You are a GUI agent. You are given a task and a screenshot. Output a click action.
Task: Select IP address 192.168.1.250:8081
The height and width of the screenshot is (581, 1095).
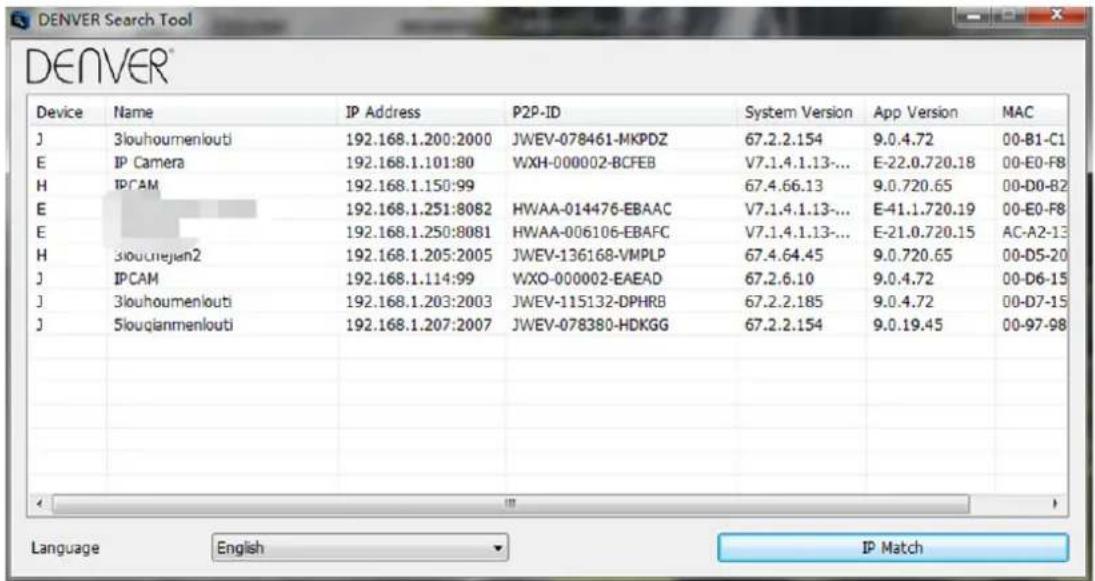[419, 233]
